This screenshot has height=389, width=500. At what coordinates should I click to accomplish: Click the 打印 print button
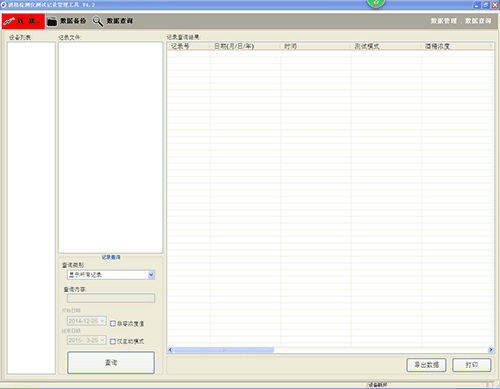click(x=472, y=365)
